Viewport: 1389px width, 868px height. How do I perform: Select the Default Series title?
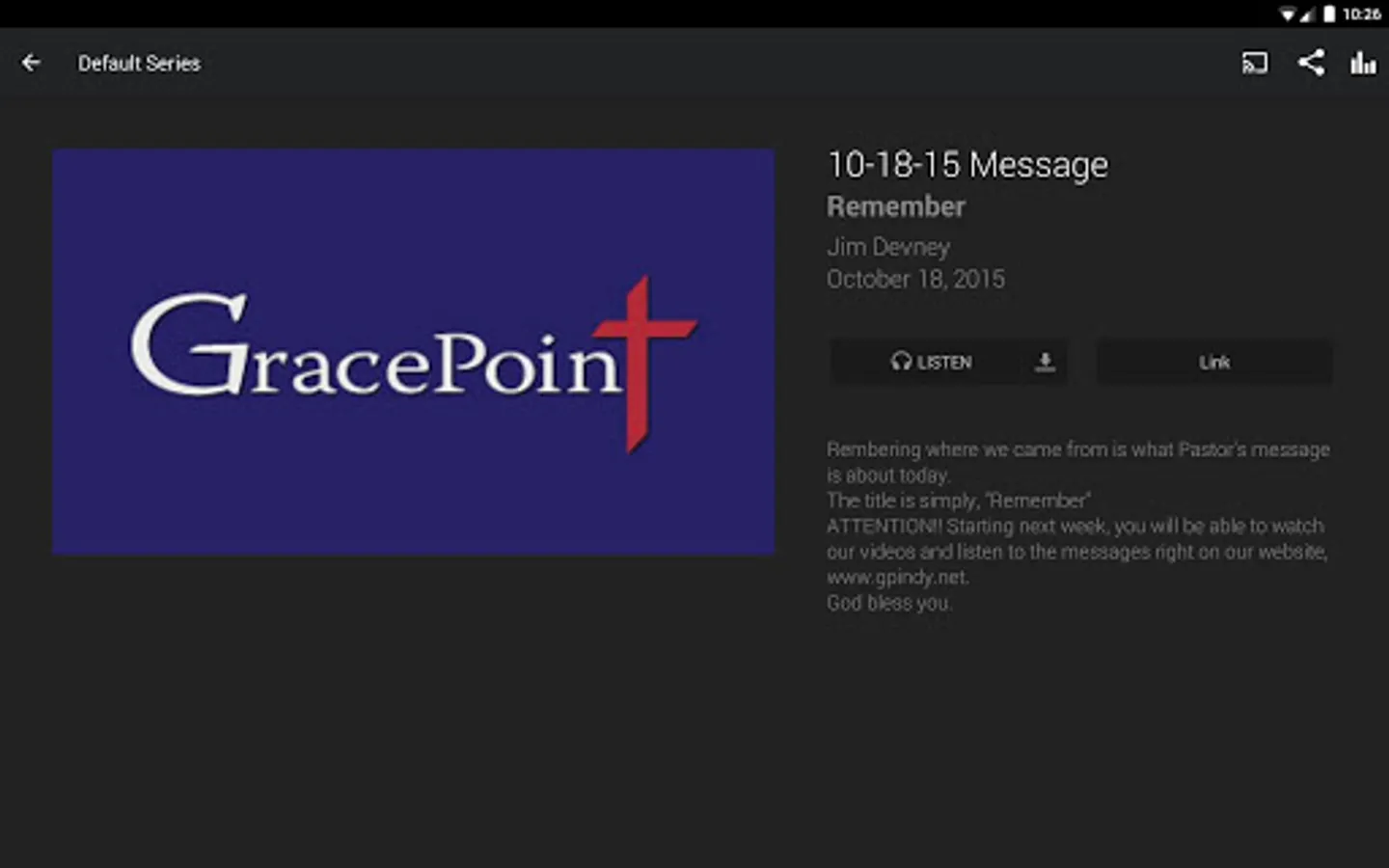click(139, 64)
